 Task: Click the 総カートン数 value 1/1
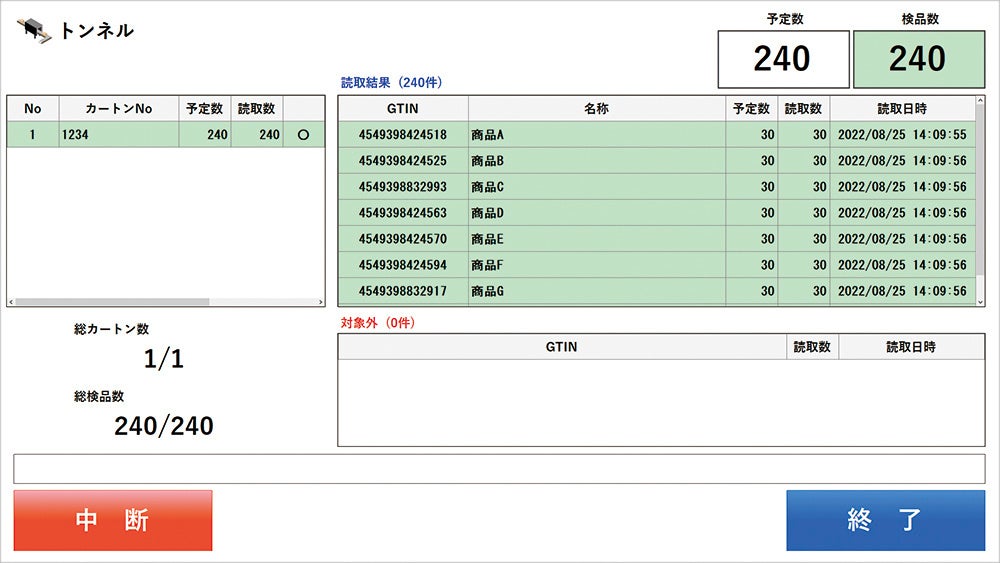click(x=164, y=359)
